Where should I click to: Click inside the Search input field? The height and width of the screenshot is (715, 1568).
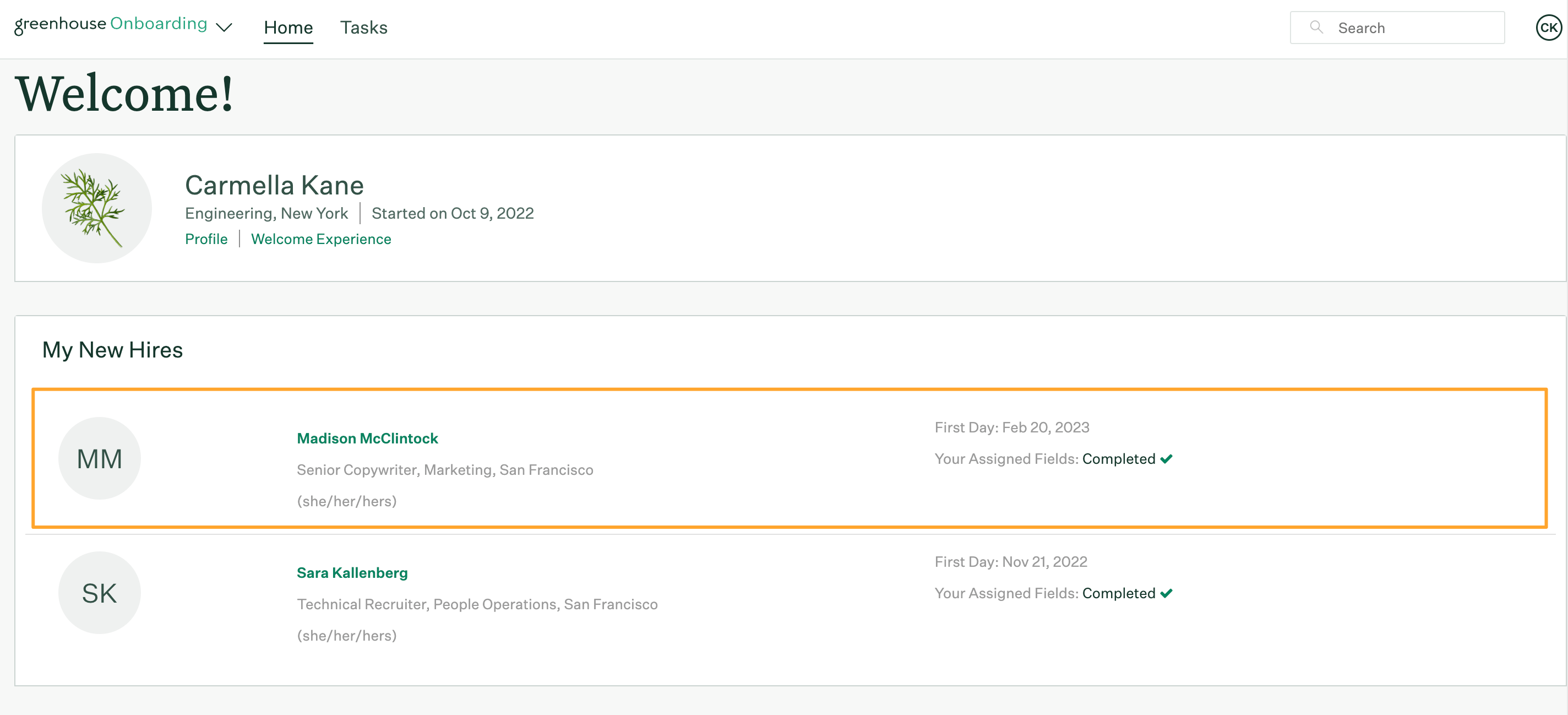1400,28
